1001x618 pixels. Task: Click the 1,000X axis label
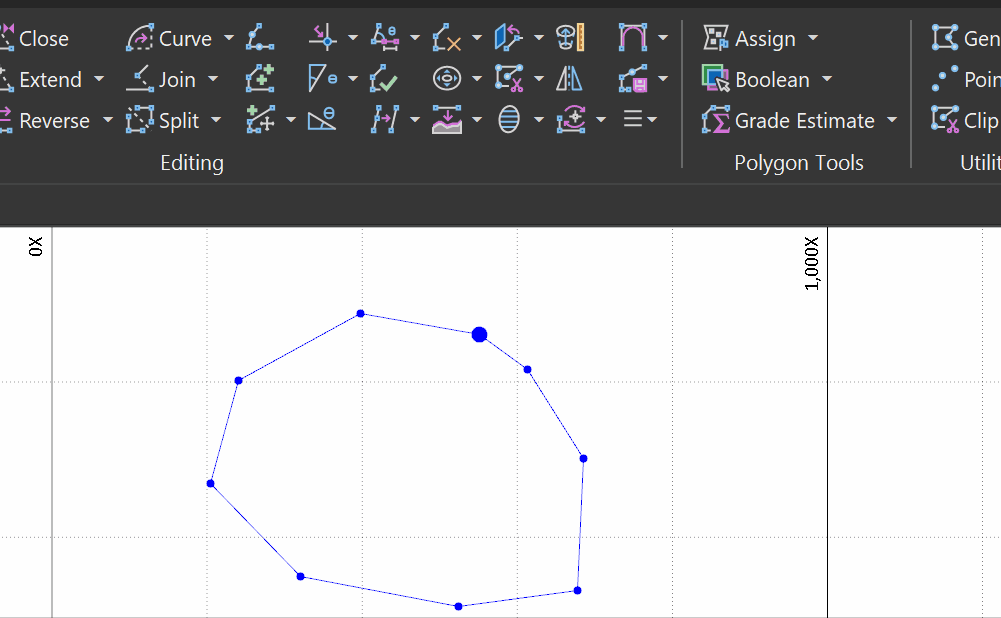coord(811,263)
